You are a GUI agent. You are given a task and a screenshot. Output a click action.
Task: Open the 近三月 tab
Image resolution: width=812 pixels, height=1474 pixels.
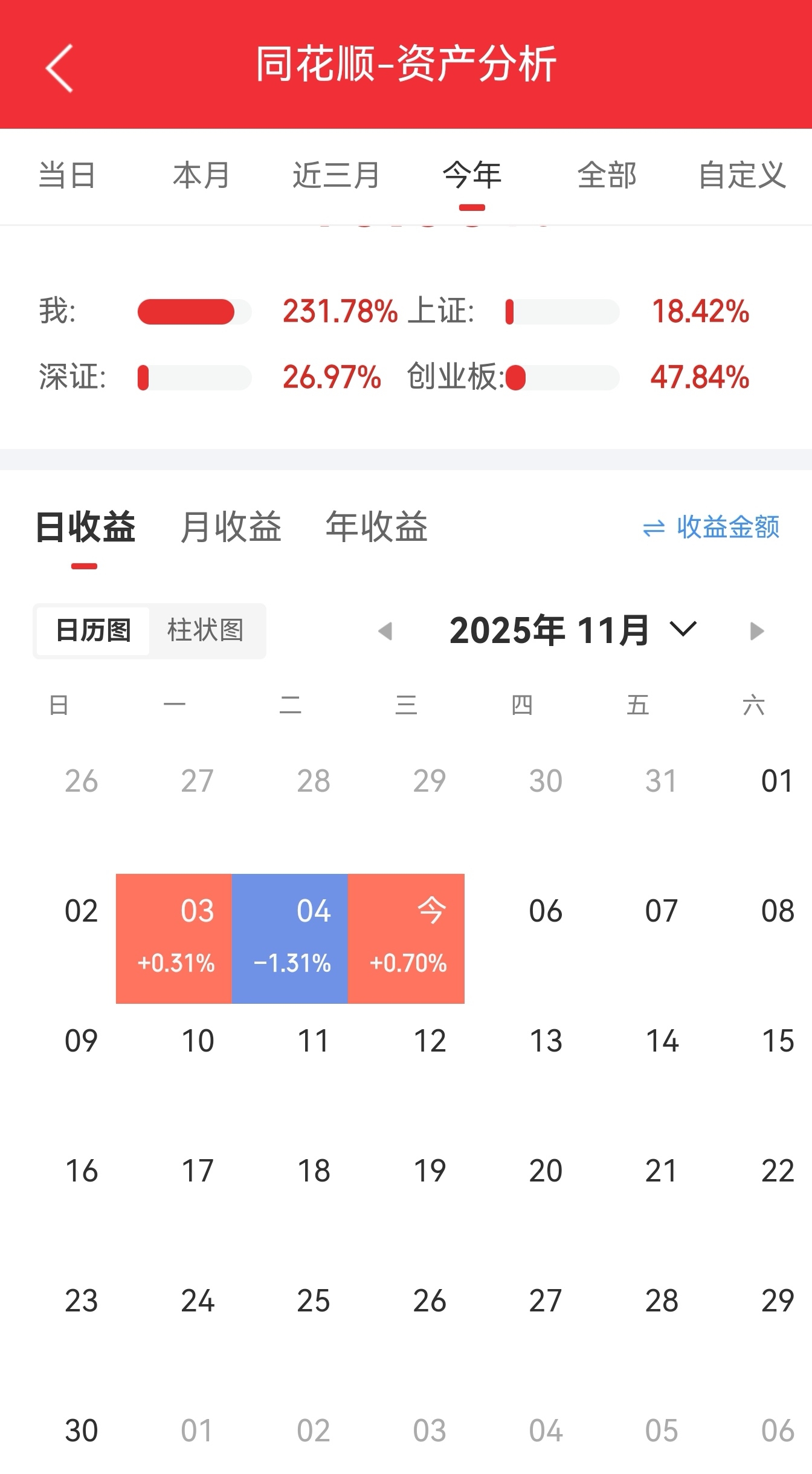336,176
